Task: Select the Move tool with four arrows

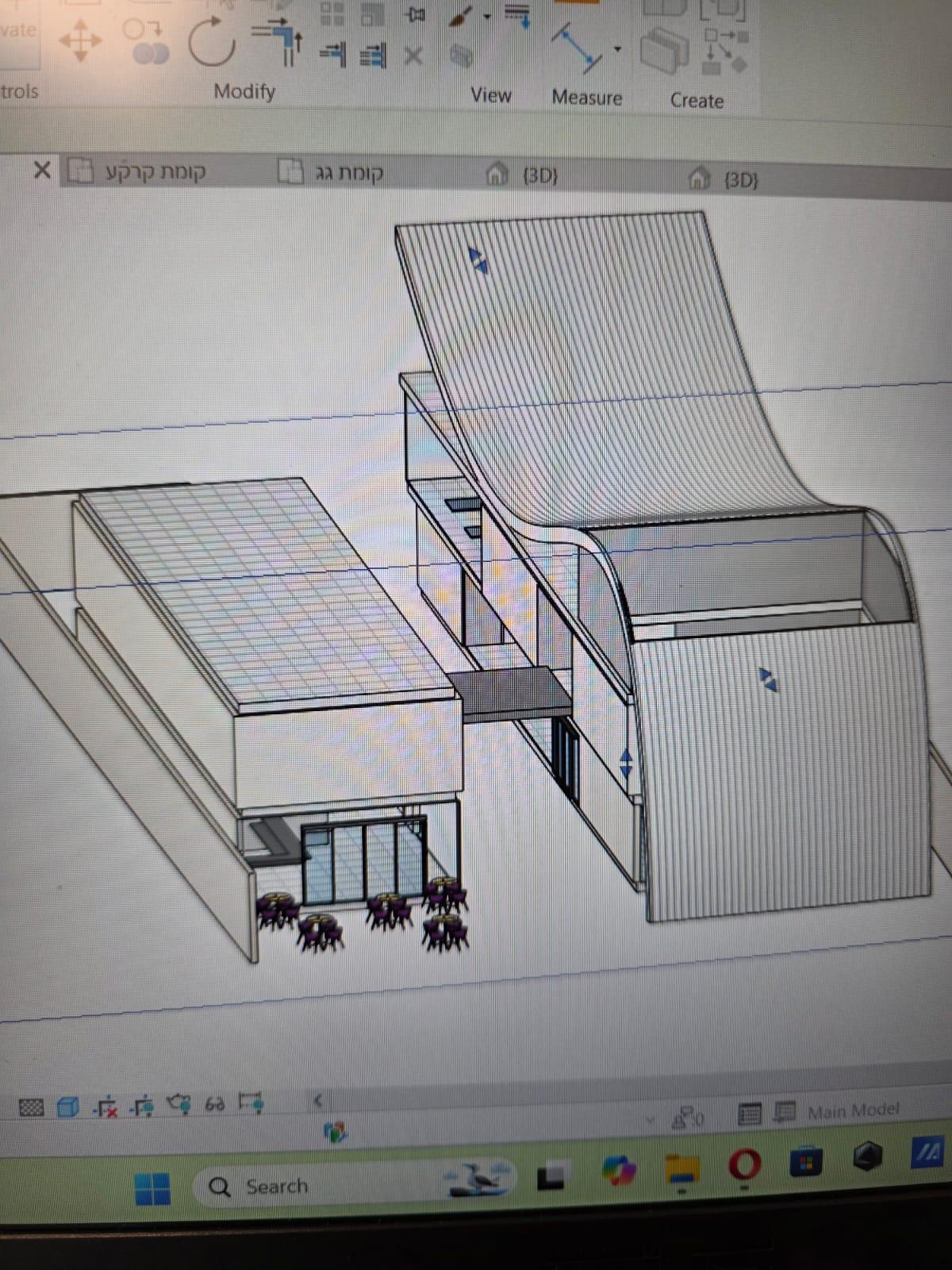Action: (x=80, y=41)
